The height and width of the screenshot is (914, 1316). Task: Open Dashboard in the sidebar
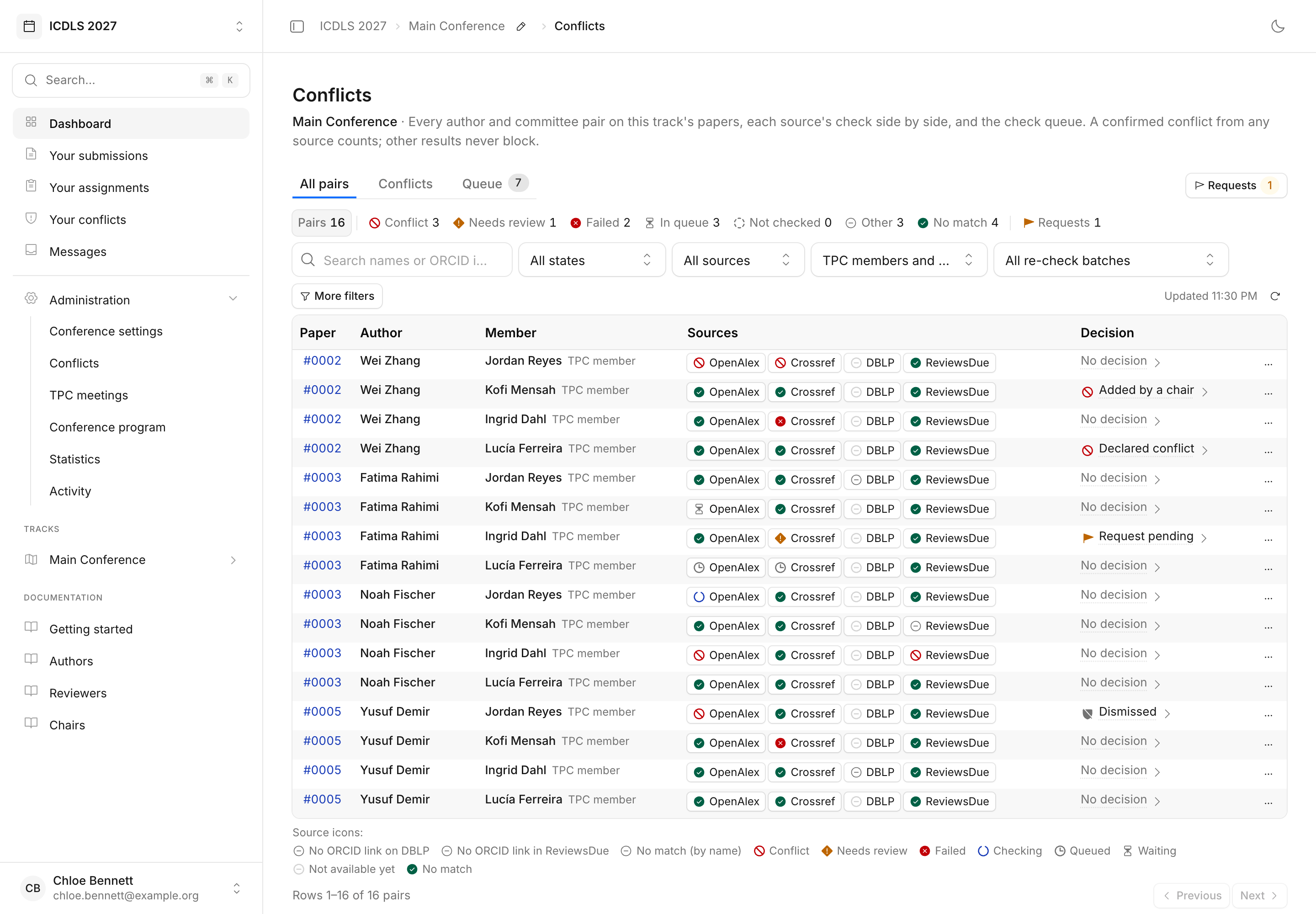(x=131, y=124)
